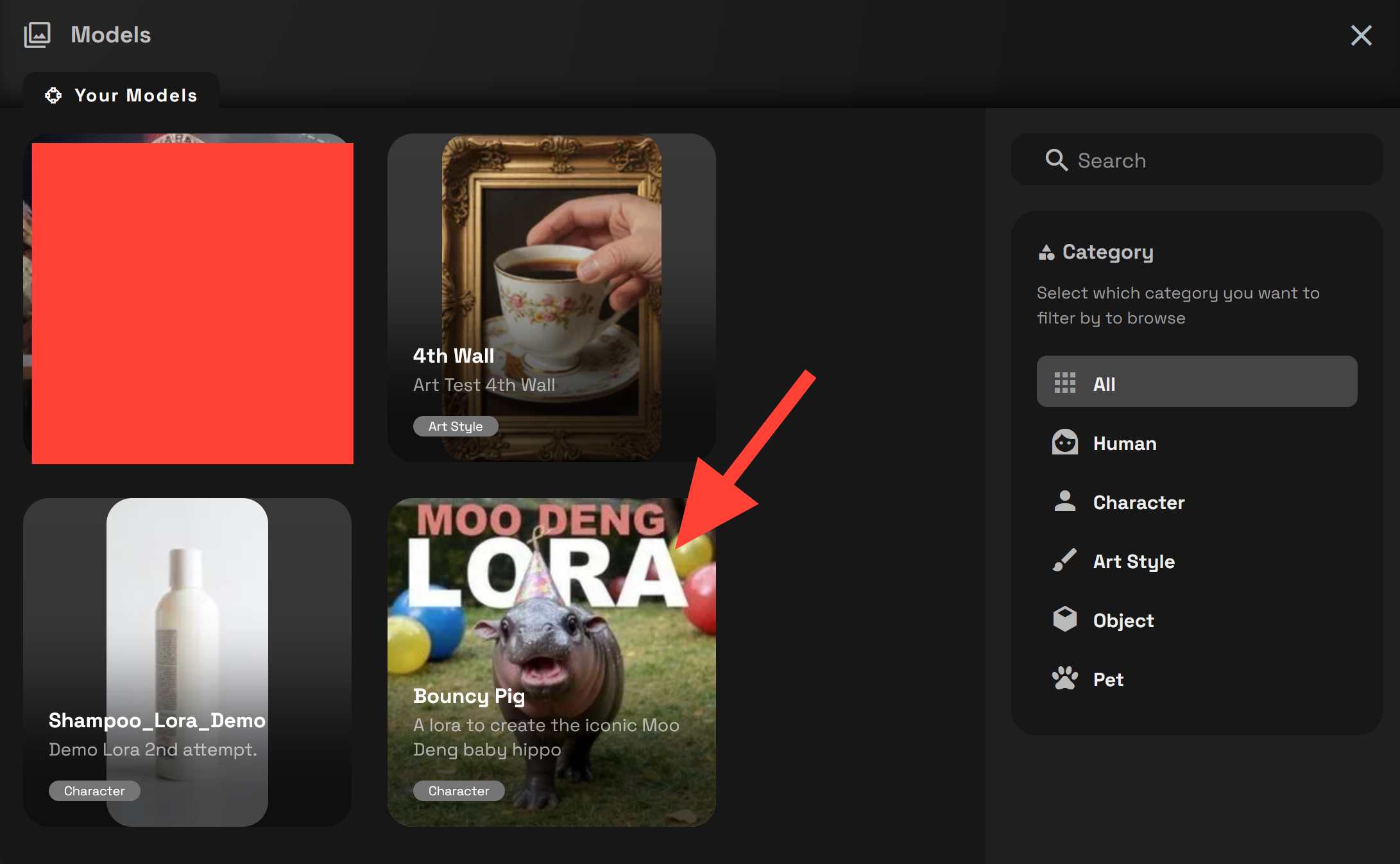Click the Character person icon in the sidebar
The image size is (1400, 864).
click(1065, 501)
